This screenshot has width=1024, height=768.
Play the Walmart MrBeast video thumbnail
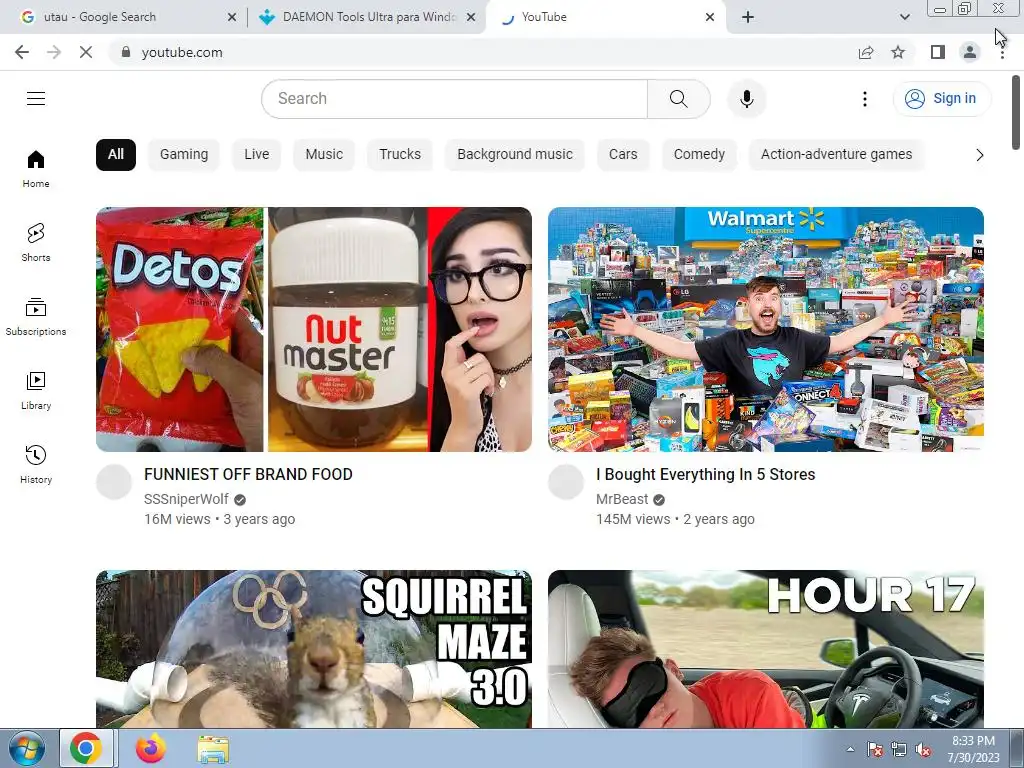point(765,329)
